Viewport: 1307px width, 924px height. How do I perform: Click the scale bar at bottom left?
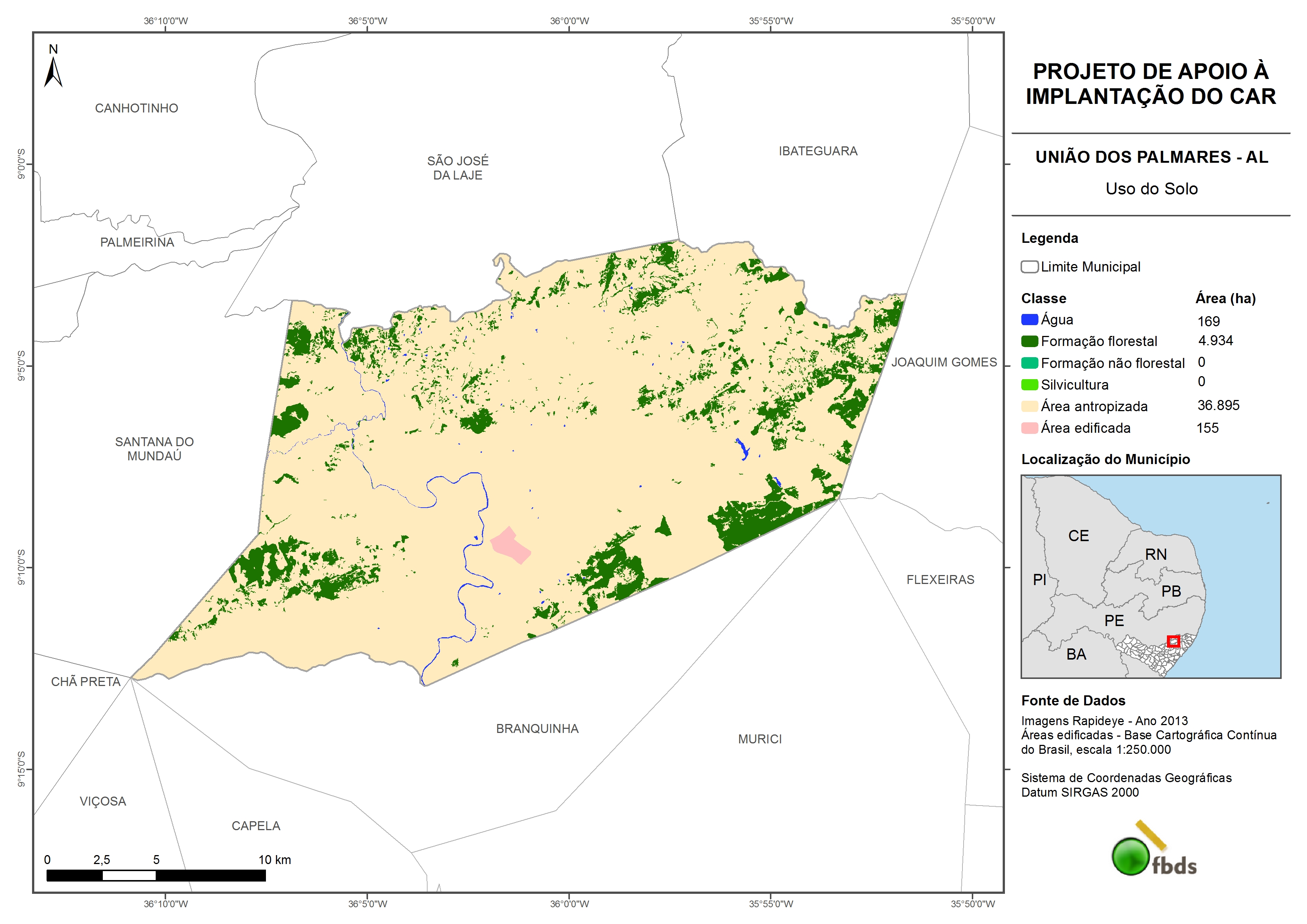coord(156,875)
